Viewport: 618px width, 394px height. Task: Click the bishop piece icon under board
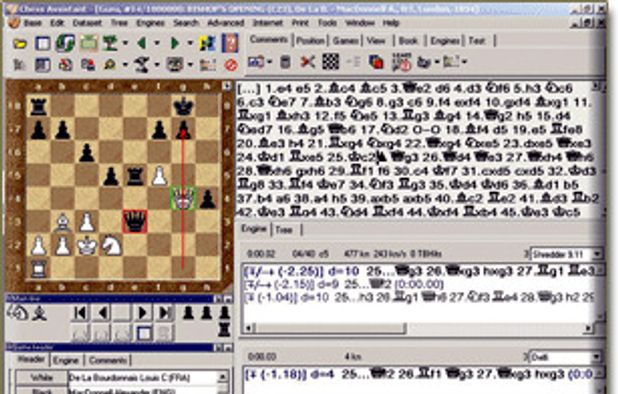tap(39, 314)
